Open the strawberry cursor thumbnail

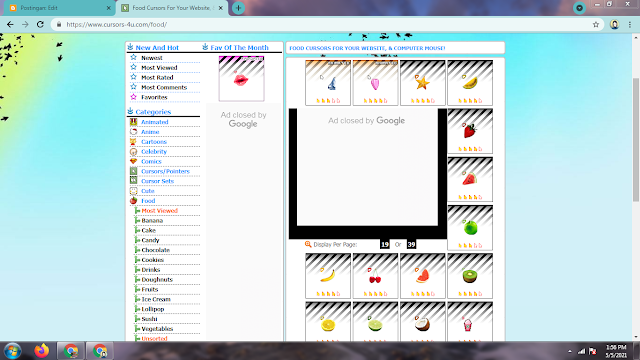470,131
